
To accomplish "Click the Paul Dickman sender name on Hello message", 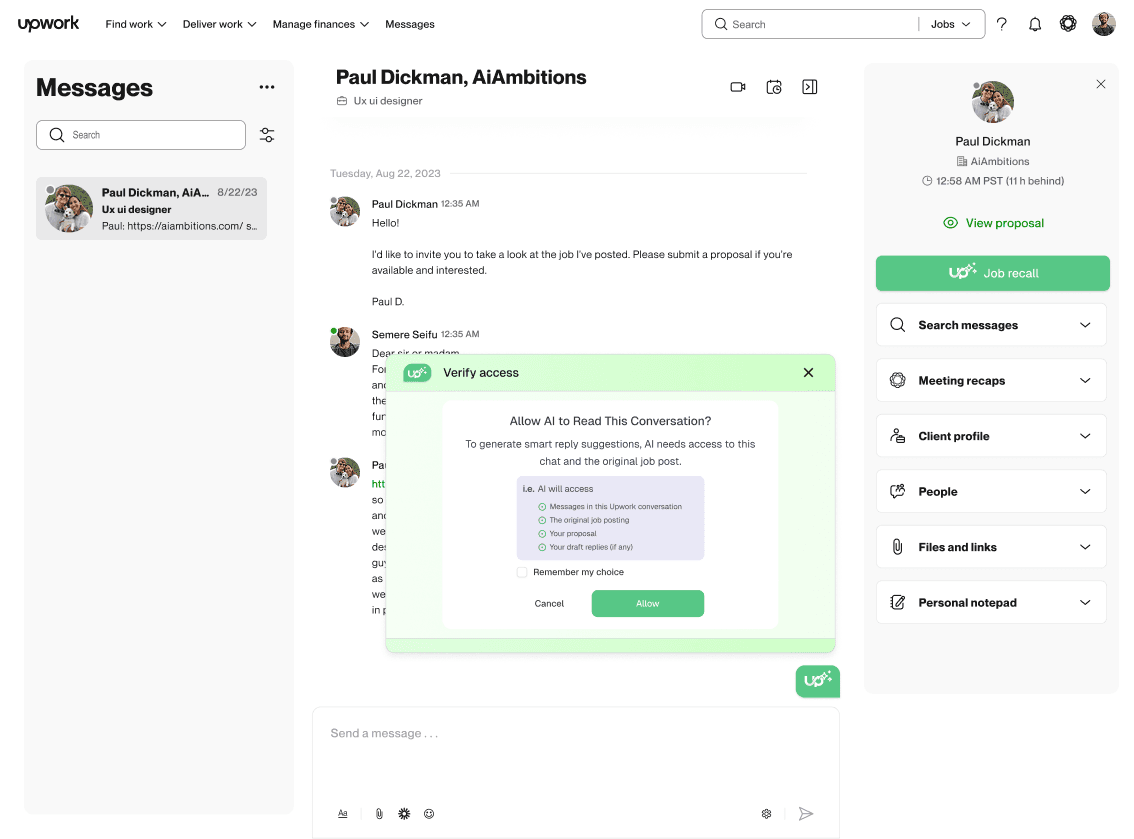I will [x=404, y=204].
